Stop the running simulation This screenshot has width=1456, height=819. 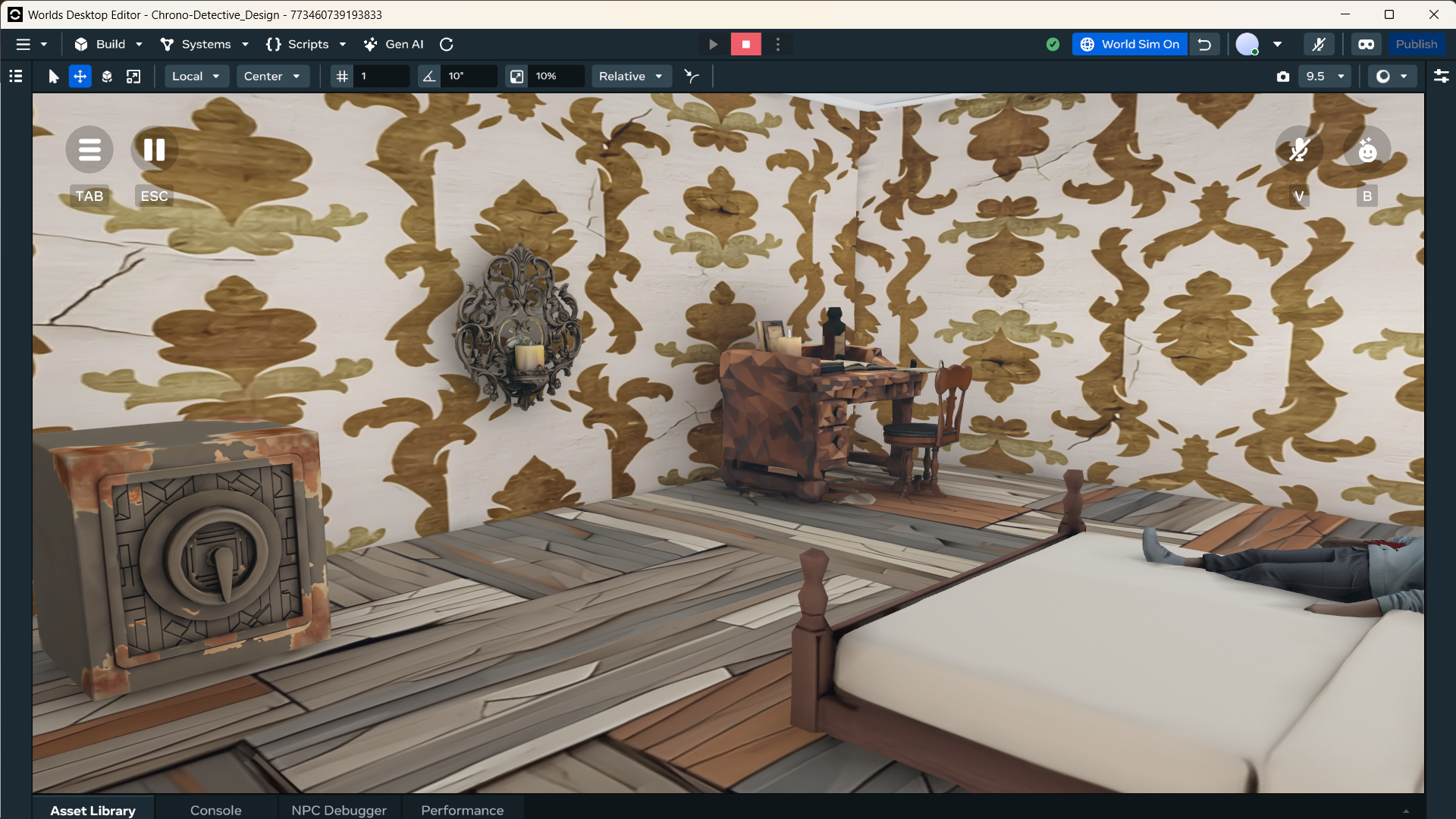click(x=745, y=45)
